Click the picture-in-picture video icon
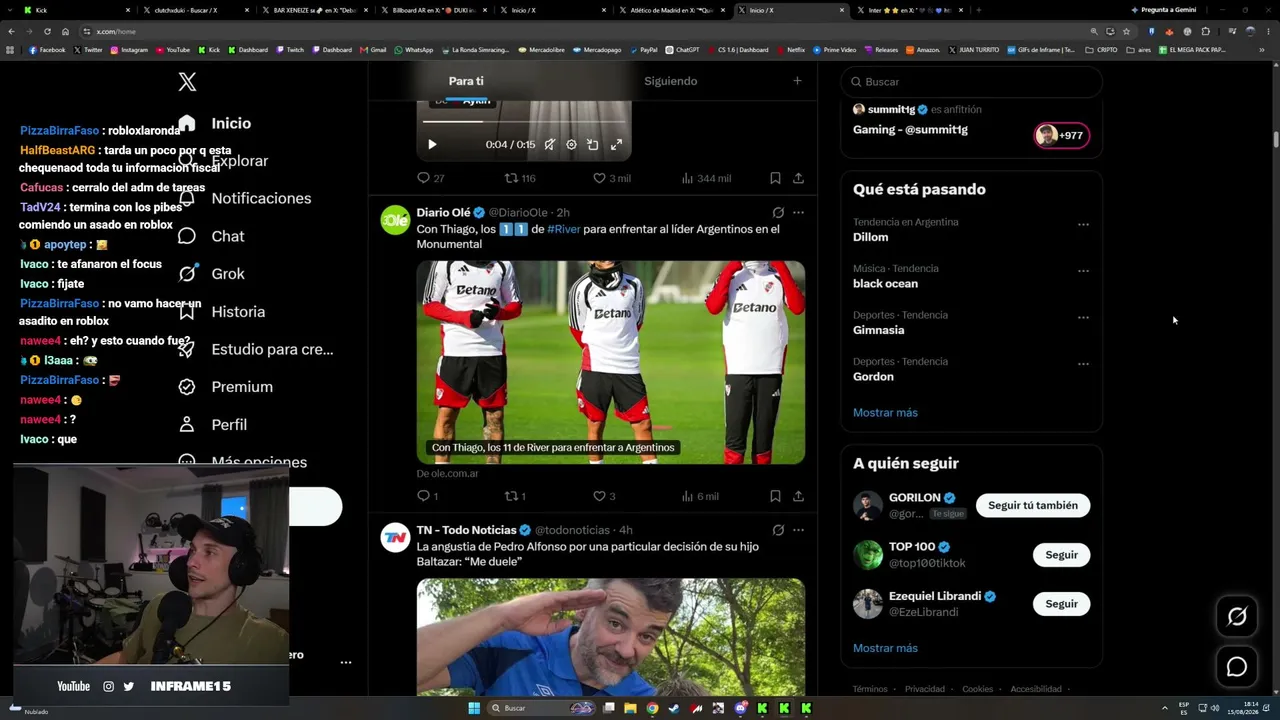This screenshot has width=1280, height=720. pyautogui.click(x=593, y=145)
